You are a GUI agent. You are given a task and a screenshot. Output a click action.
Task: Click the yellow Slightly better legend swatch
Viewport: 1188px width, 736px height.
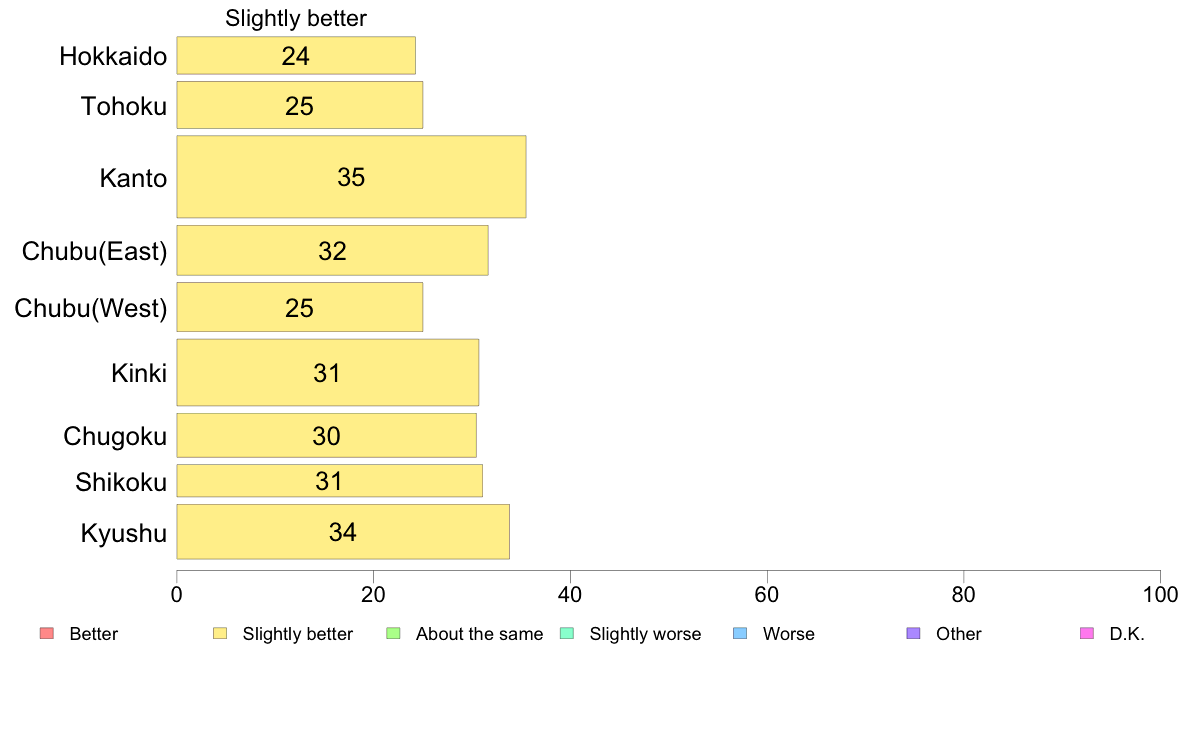coord(220,633)
